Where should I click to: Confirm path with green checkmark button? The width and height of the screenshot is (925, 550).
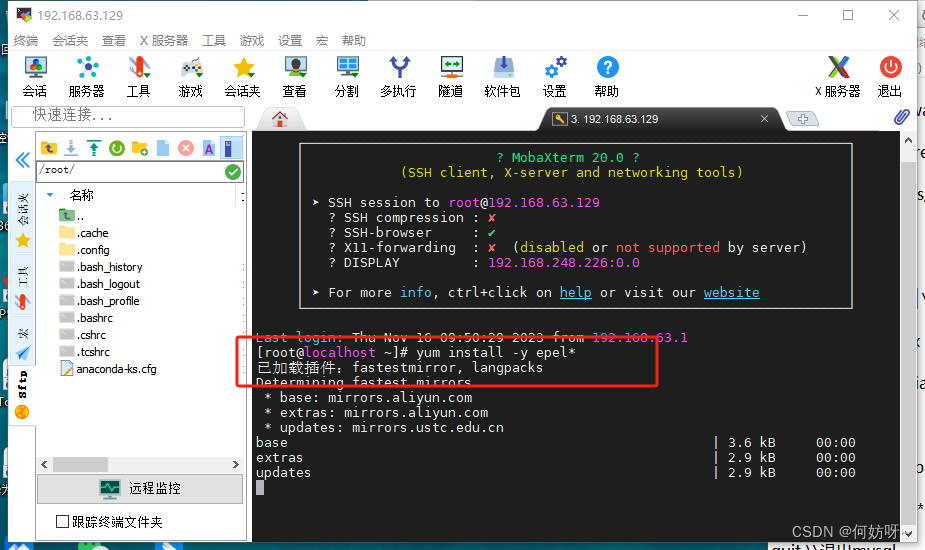pyautogui.click(x=233, y=172)
